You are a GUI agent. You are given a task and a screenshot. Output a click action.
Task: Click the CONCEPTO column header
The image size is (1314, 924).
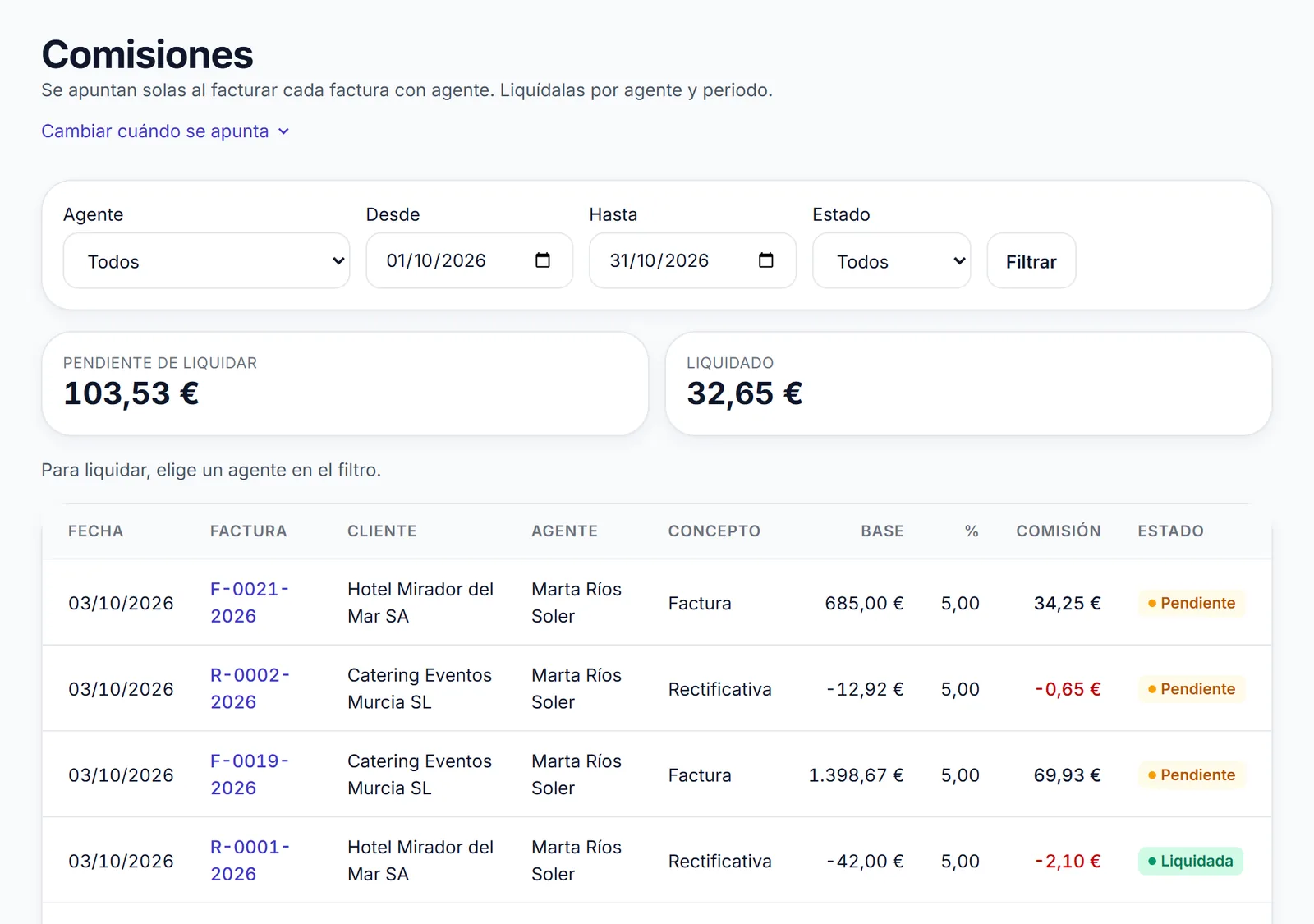[714, 531]
